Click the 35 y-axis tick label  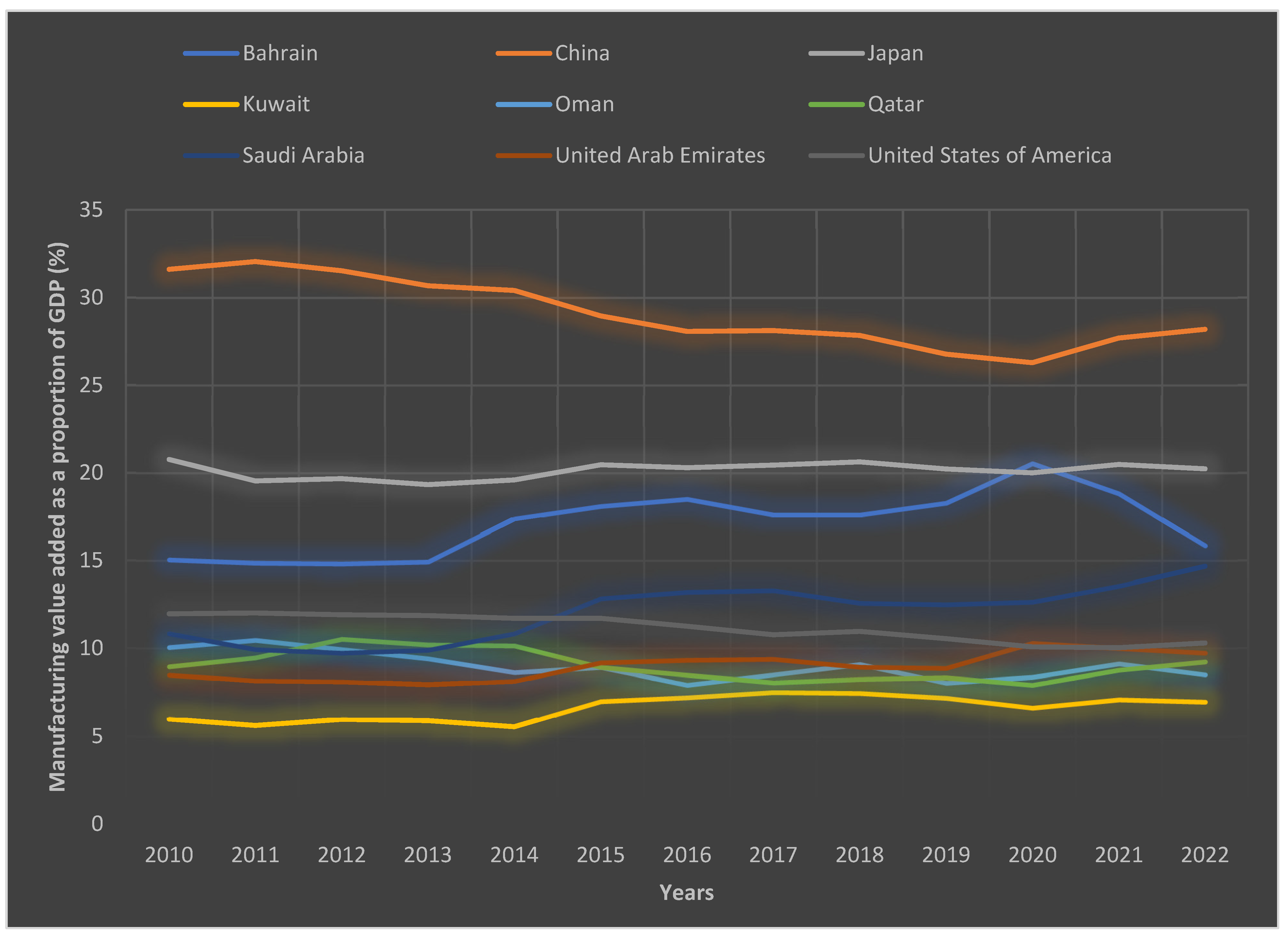[x=91, y=210]
